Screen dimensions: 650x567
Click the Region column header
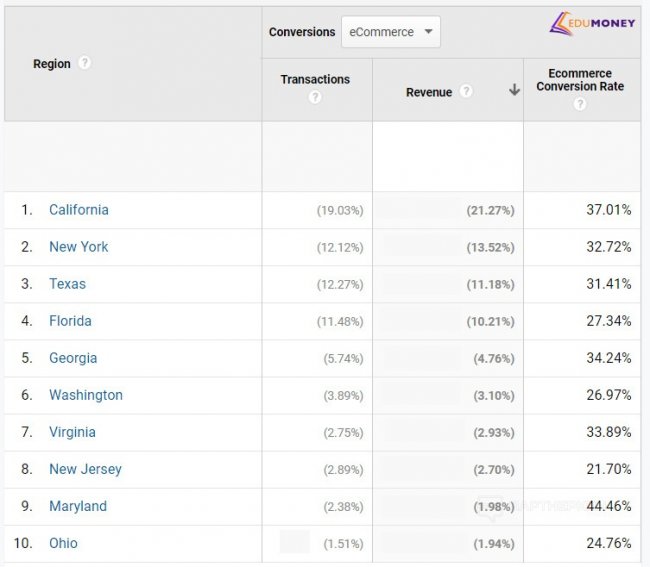pyautogui.click(x=52, y=64)
